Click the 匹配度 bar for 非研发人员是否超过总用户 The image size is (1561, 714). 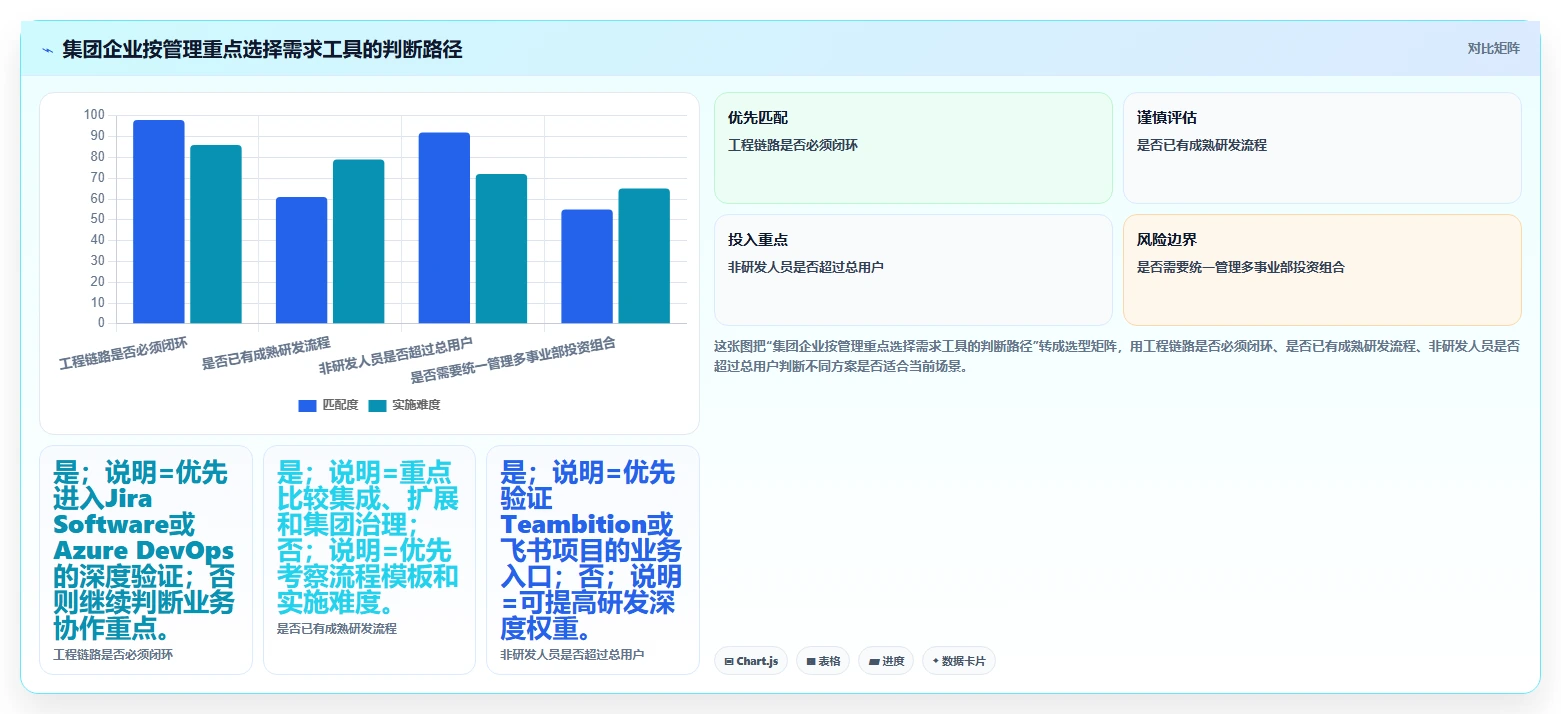(444, 228)
